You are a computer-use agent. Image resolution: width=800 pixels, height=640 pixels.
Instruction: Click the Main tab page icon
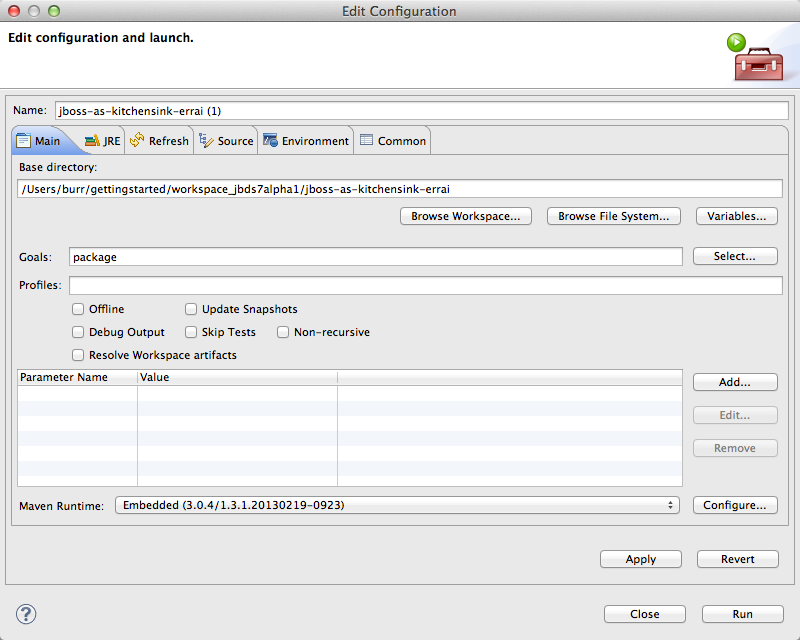pos(23,140)
